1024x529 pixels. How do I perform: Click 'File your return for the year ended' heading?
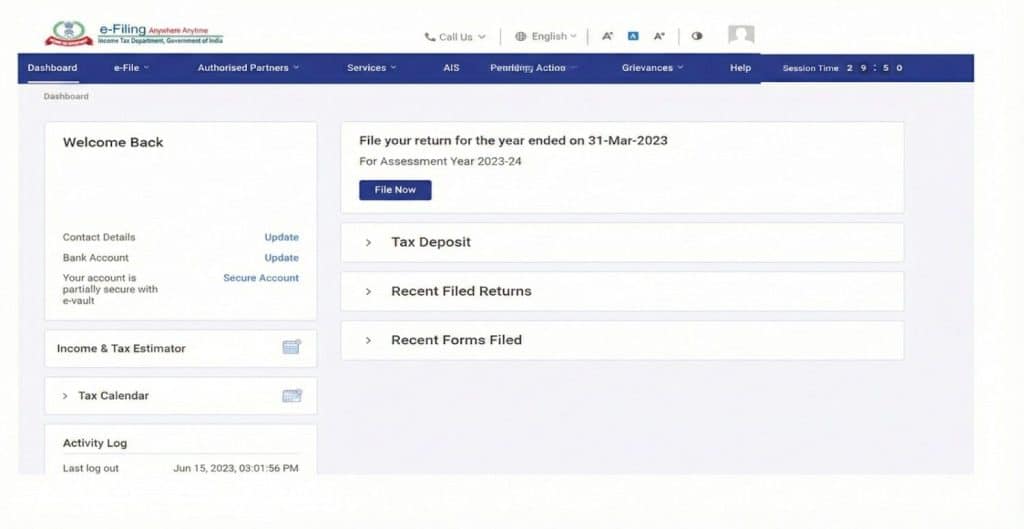pos(513,140)
